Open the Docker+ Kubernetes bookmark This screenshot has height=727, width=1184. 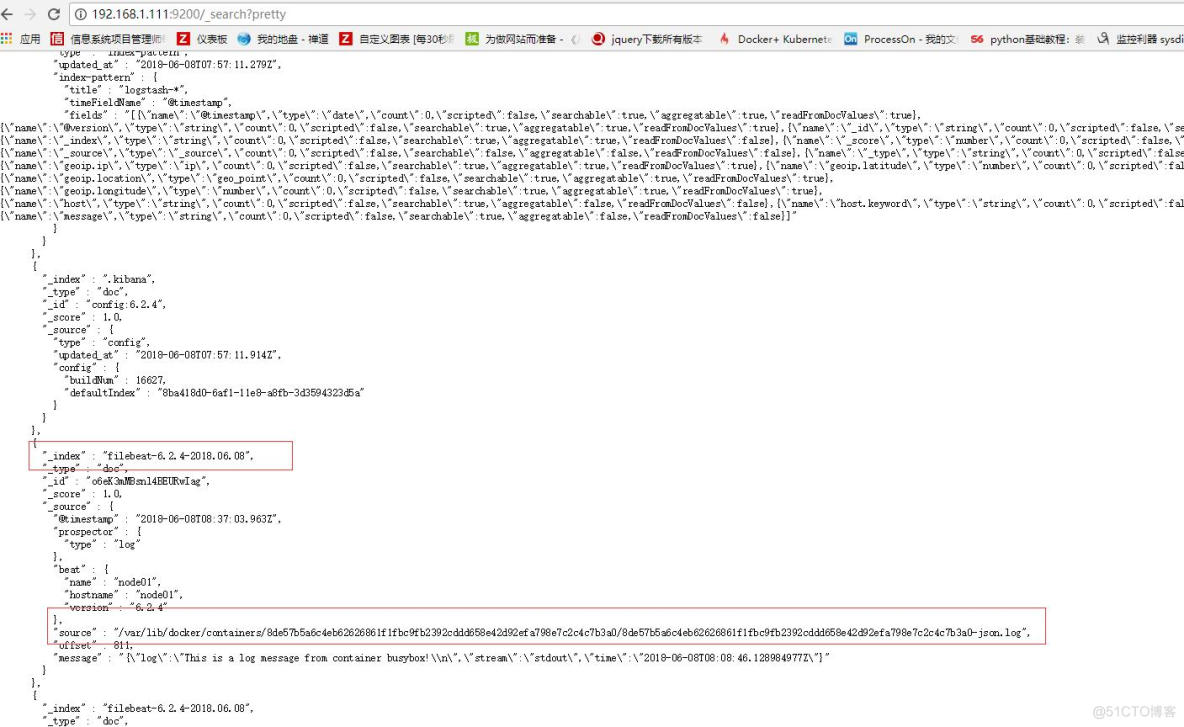pos(775,39)
